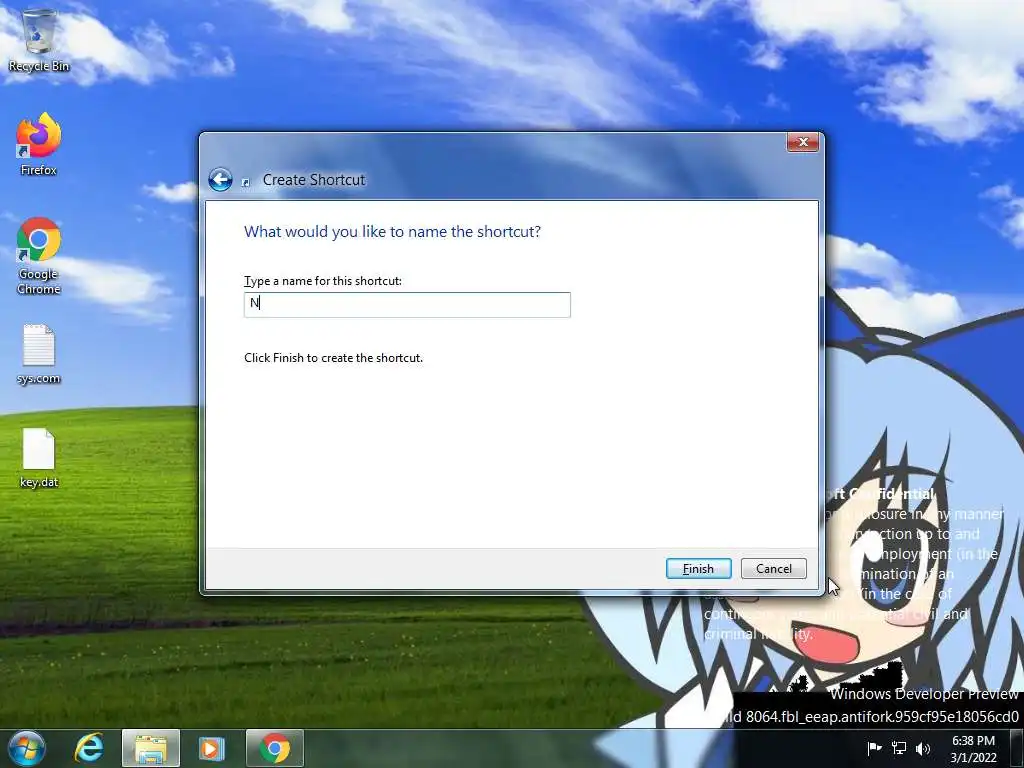Select the Google Chrome desktop shortcut

tap(39, 256)
